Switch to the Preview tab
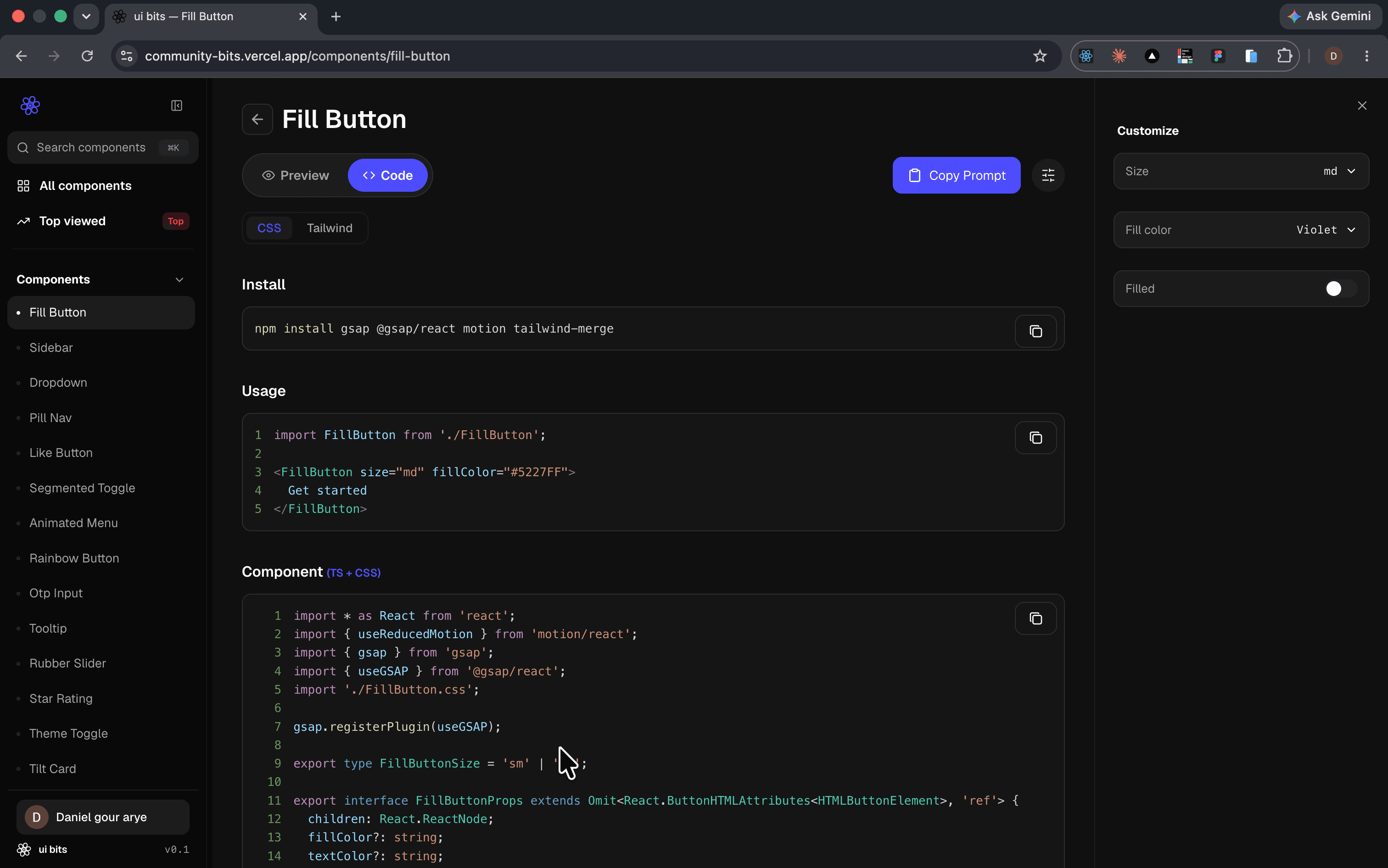Viewport: 1388px width, 868px height. pos(295,175)
